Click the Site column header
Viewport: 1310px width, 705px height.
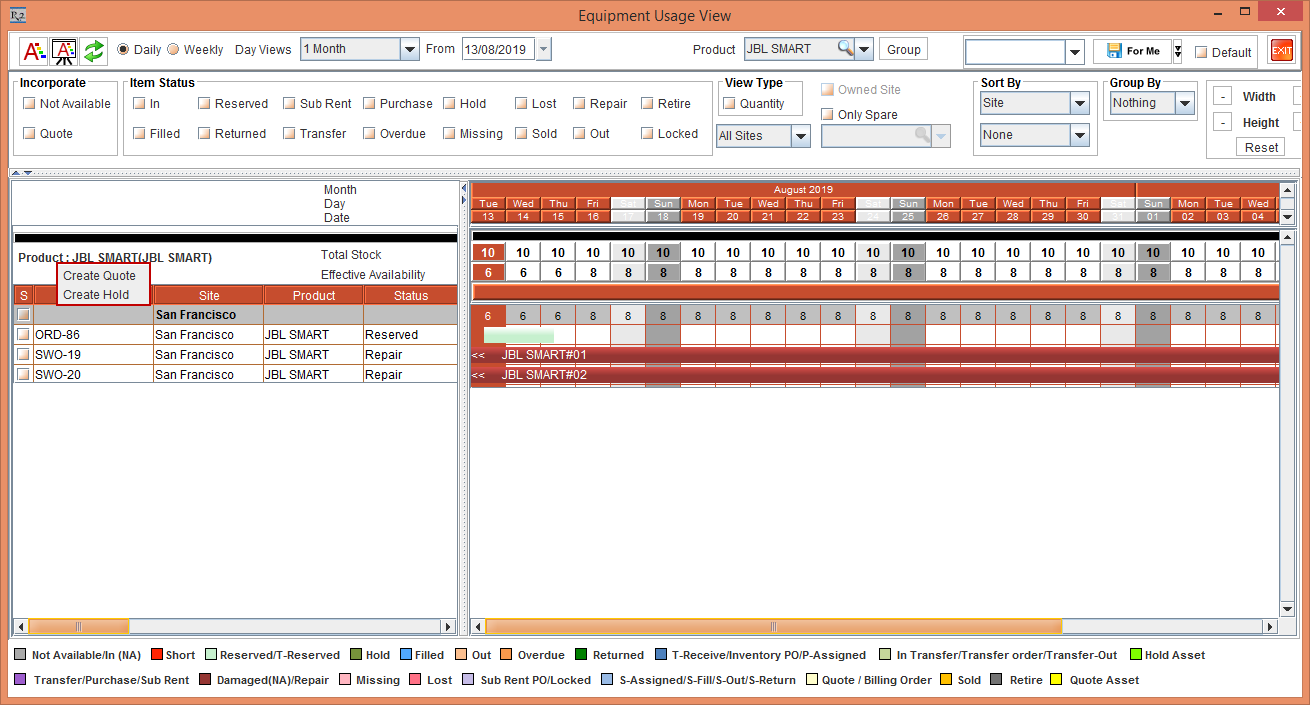pyautogui.click(x=209, y=295)
